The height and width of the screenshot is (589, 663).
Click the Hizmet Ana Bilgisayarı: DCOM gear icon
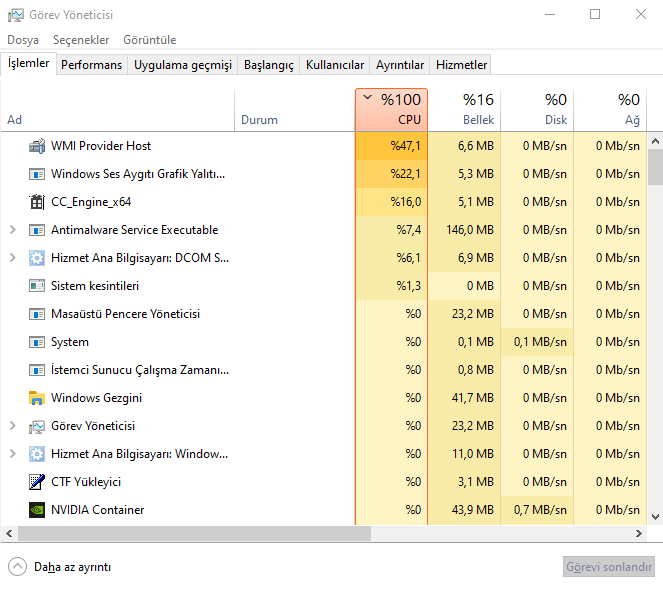(x=37, y=258)
